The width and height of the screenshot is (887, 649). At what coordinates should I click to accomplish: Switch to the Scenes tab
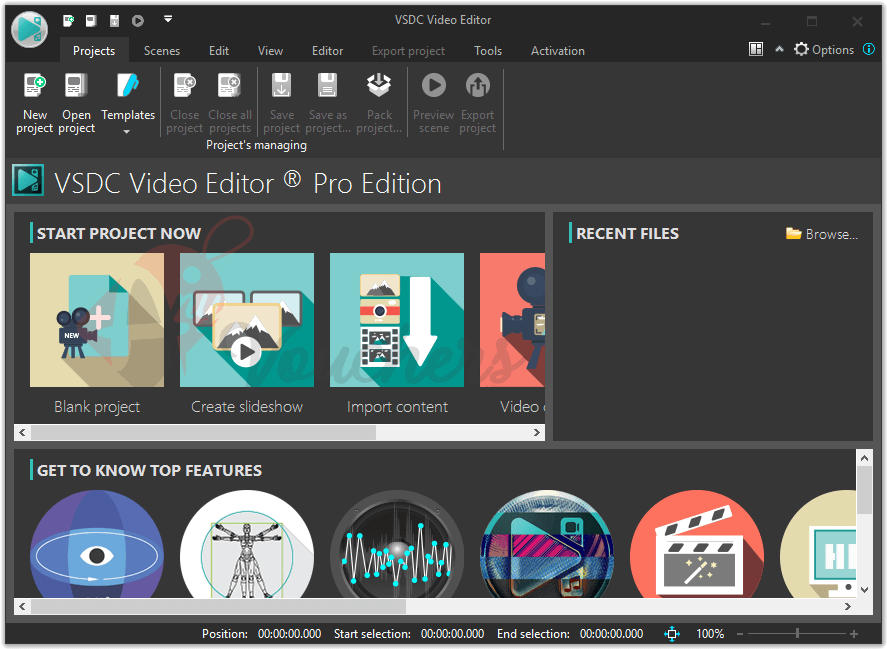pyautogui.click(x=161, y=50)
